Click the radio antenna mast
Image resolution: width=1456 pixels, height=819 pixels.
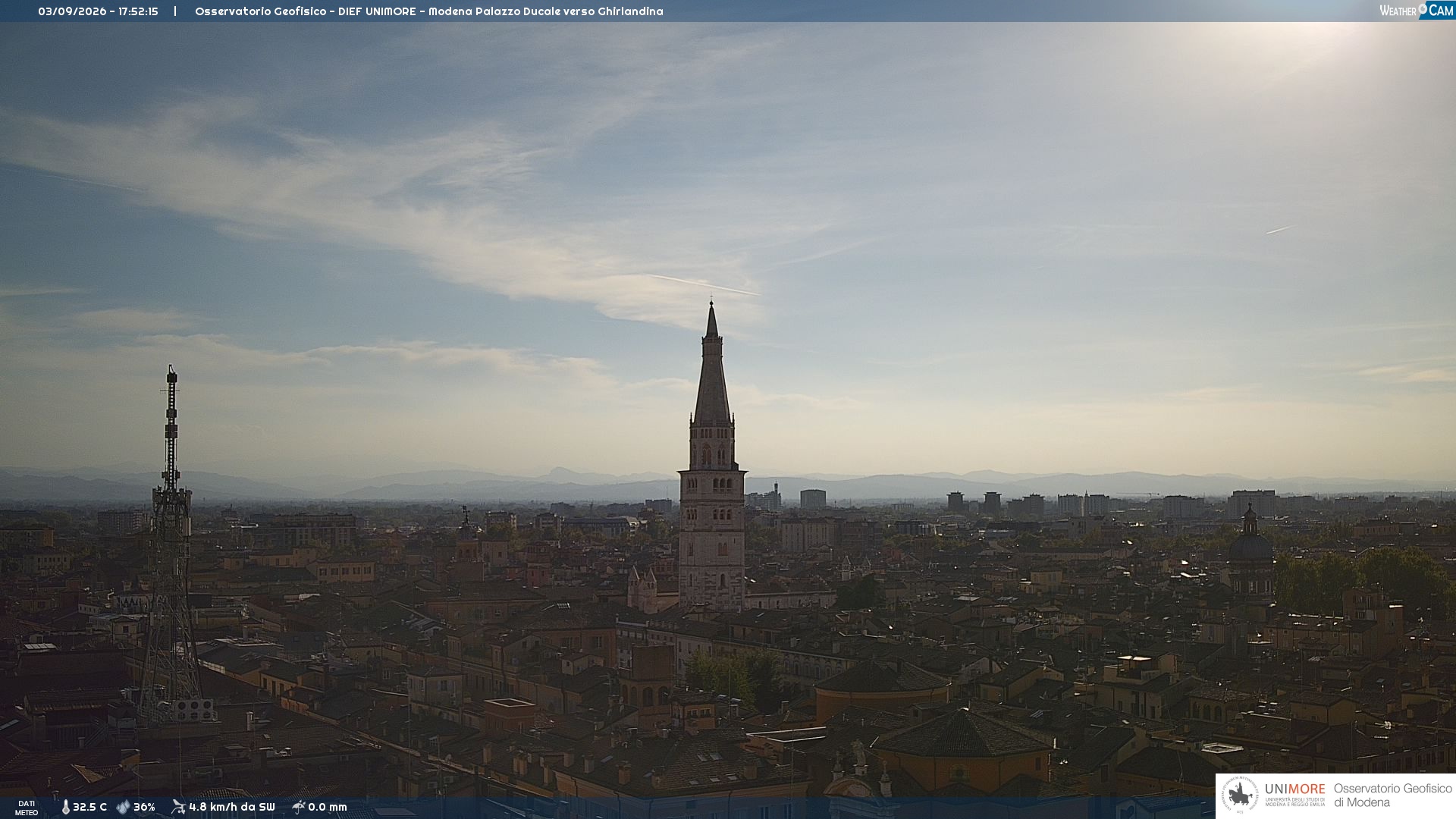point(171,542)
